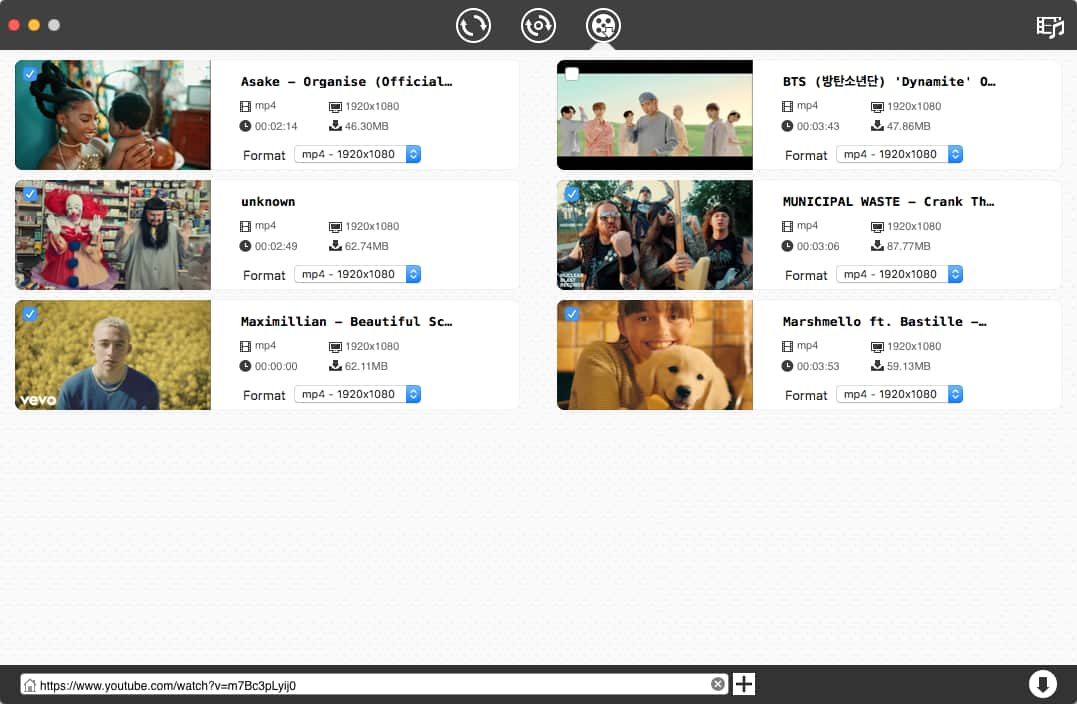Click the YouTube URL input field
Viewport: 1077px width, 704px height.
tap(374, 685)
